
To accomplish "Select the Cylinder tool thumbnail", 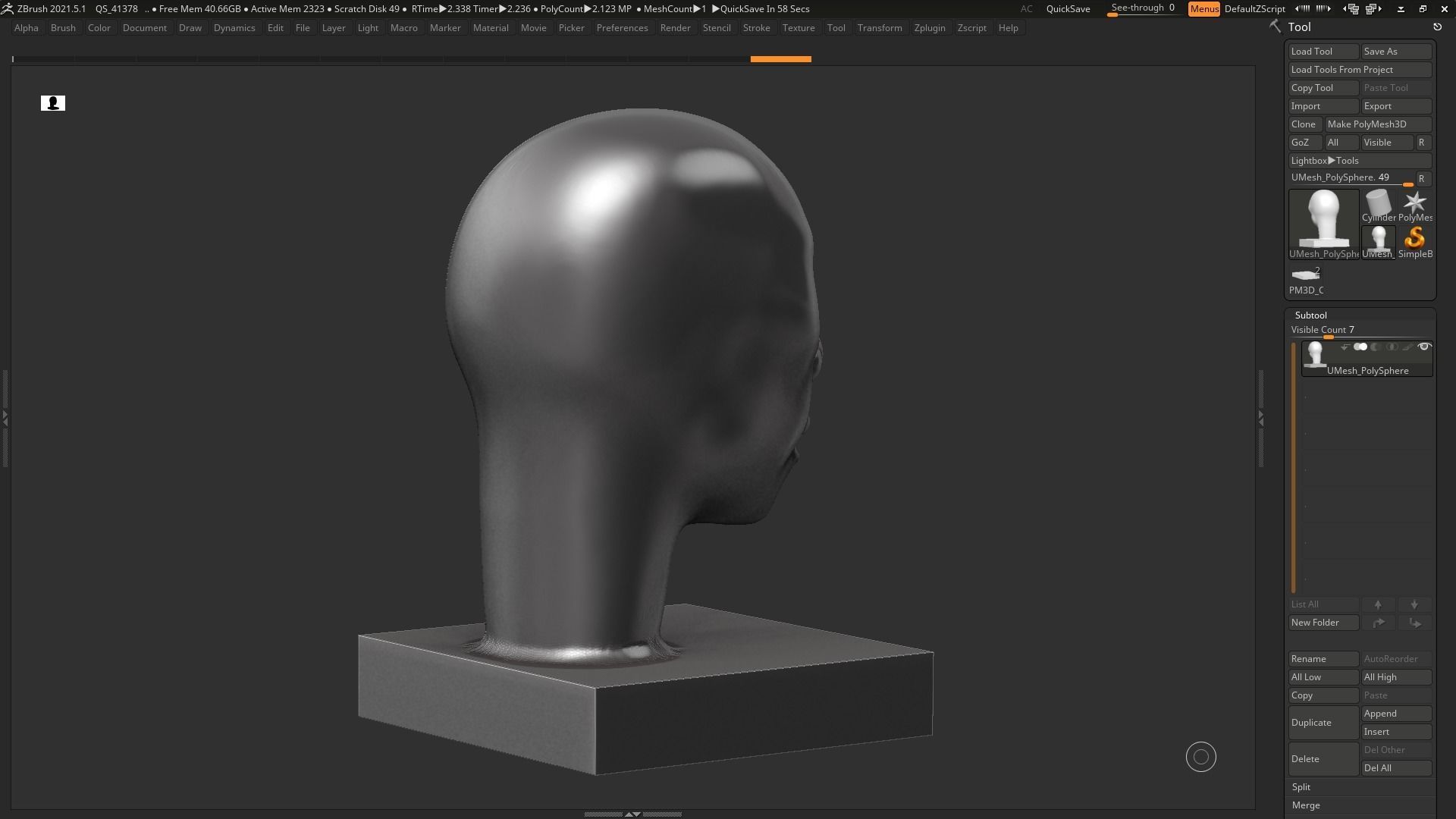I will [x=1378, y=206].
